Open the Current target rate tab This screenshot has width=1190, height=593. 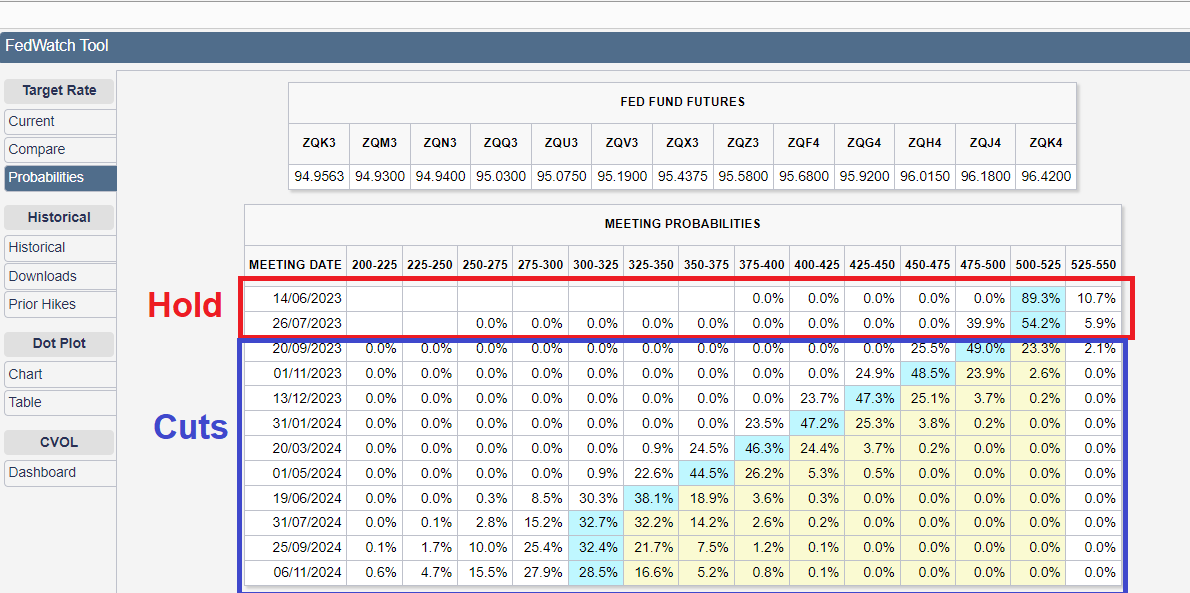coord(60,121)
